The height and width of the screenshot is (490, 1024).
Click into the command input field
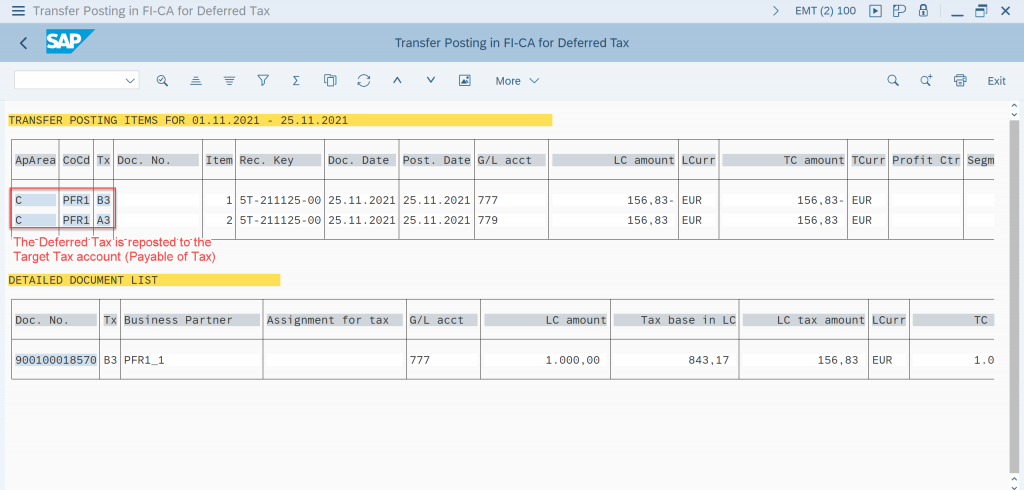[69, 80]
